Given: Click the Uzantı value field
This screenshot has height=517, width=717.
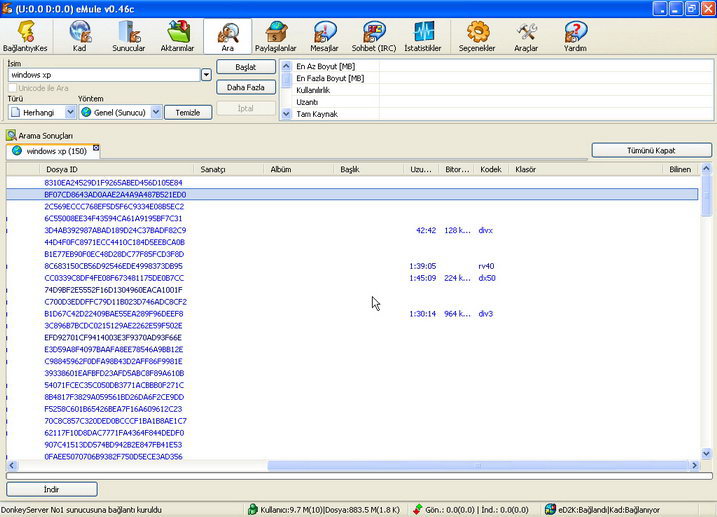Looking at the screenshot, I should pos(545,102).
